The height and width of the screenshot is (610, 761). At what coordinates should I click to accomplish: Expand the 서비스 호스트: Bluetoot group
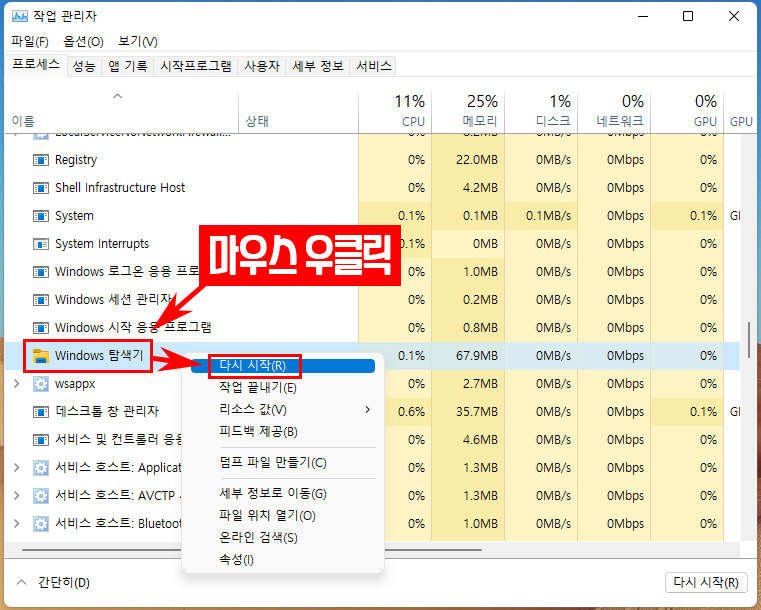(x=17, y=524)
